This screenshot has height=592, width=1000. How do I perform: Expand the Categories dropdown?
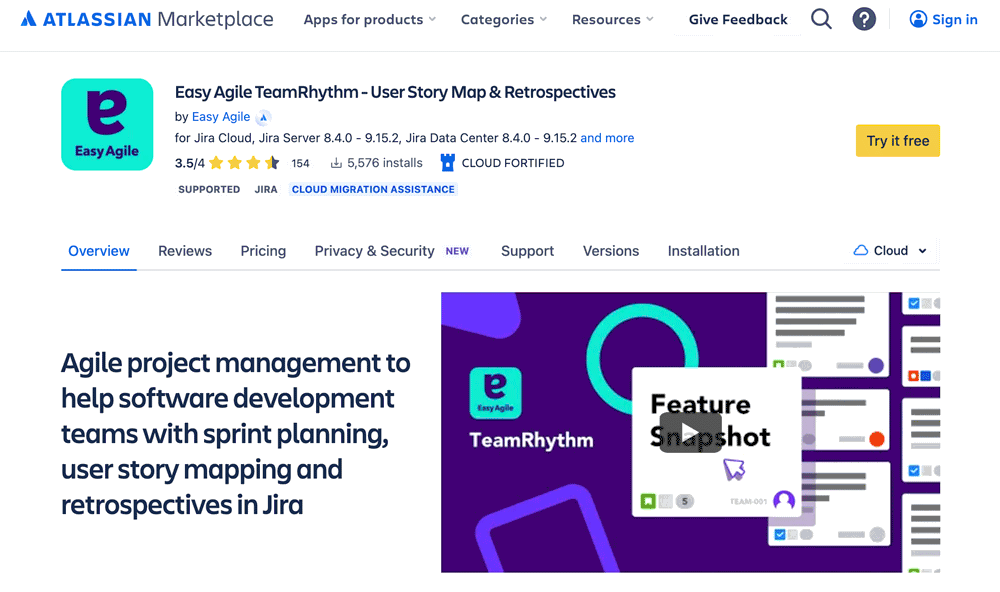pyautogui.click(x=503, y=19)
